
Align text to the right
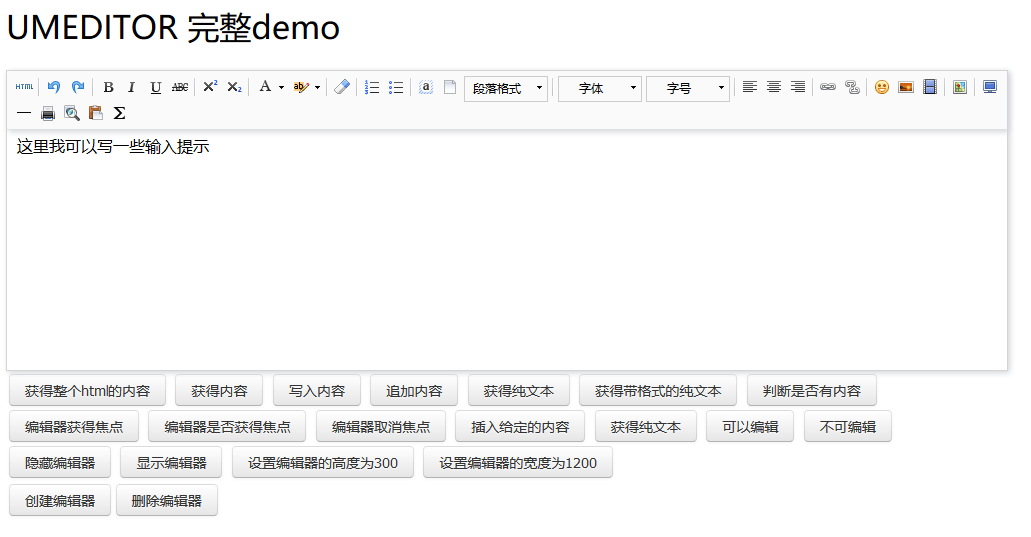click(x=798, y=87)
